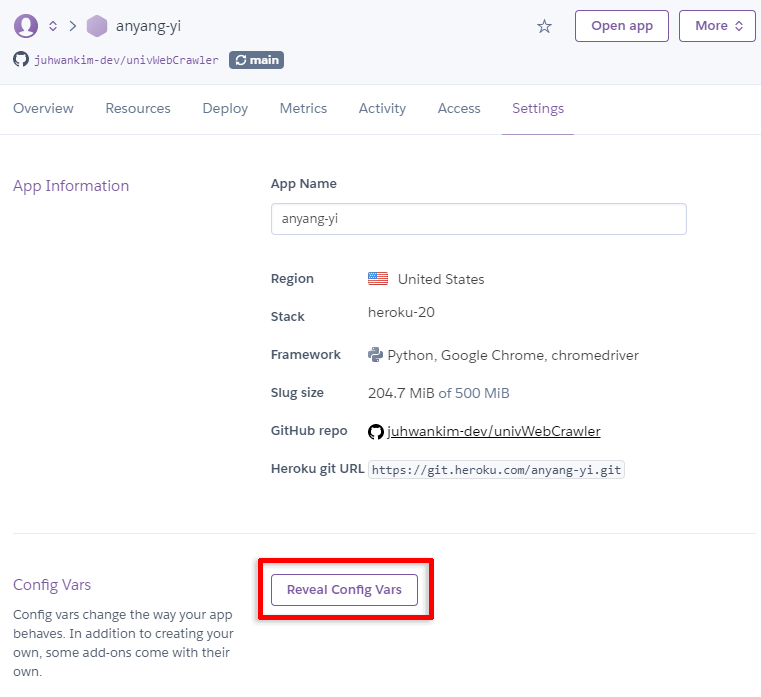The width and height of the screenshot is (761, 697).
Task: Click the GitHub icon beside repo link
Action: point(376,431)
